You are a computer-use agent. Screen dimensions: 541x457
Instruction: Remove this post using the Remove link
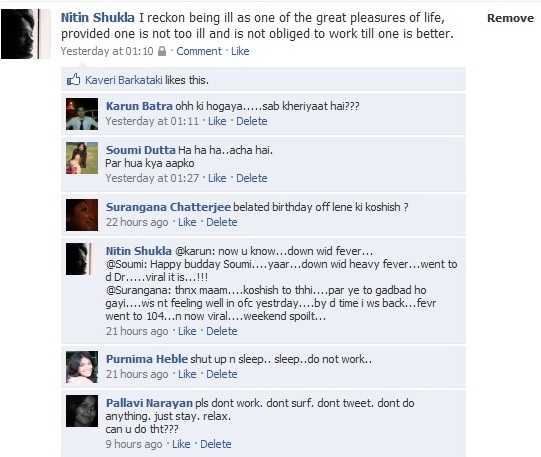510,18
